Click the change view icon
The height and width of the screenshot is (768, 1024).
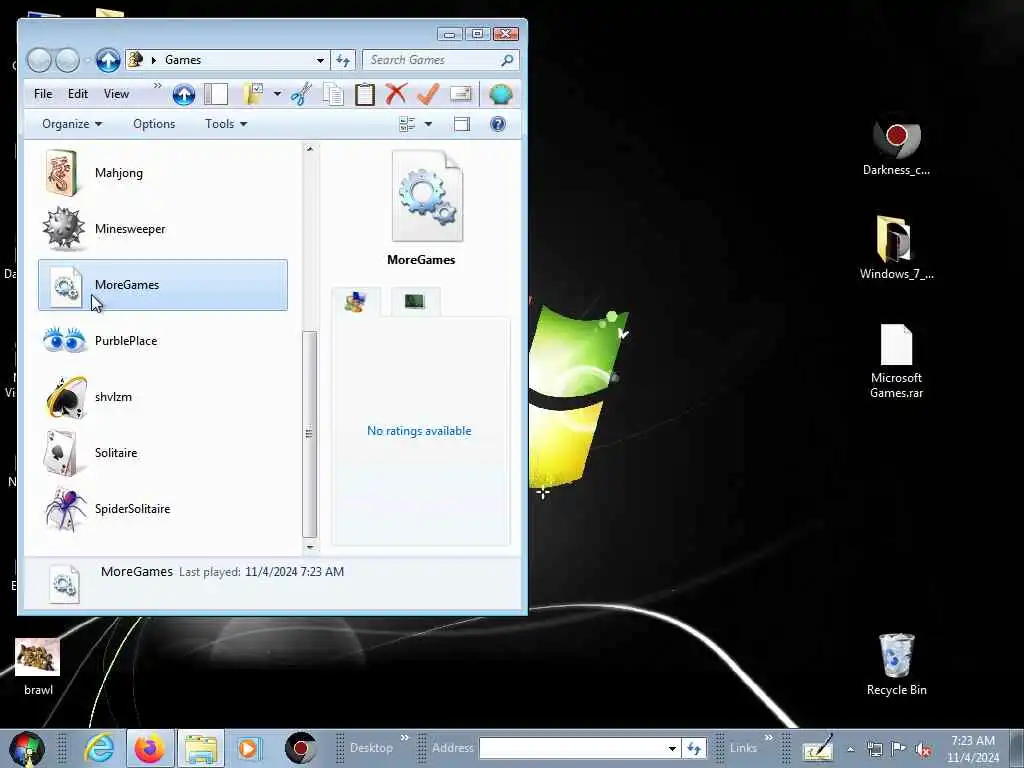tap(407, 124)
